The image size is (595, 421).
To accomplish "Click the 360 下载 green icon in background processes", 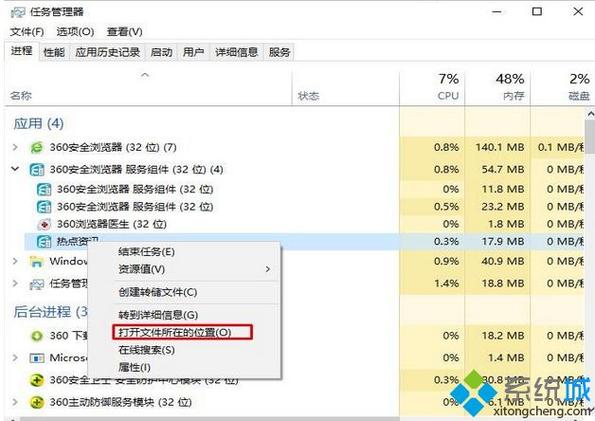I will click(37, 336).
